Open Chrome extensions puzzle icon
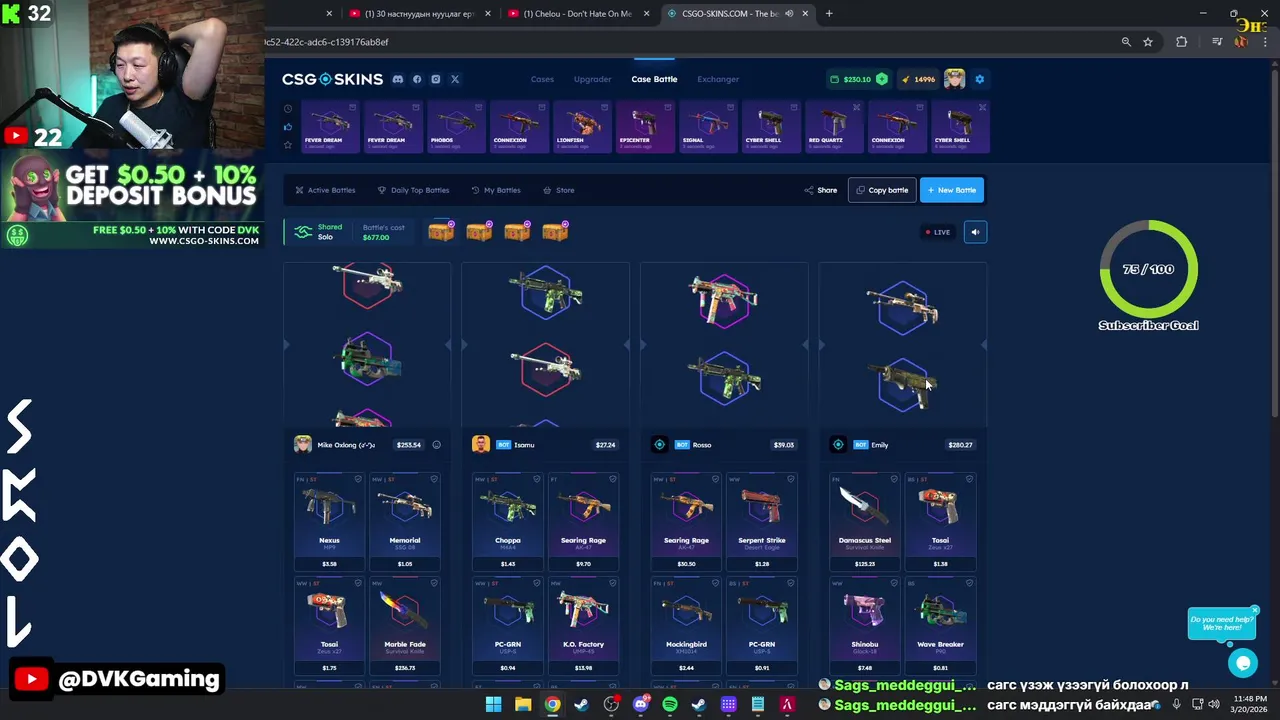The width and height of the screenshot is (1280, 720). [1182, 42]
